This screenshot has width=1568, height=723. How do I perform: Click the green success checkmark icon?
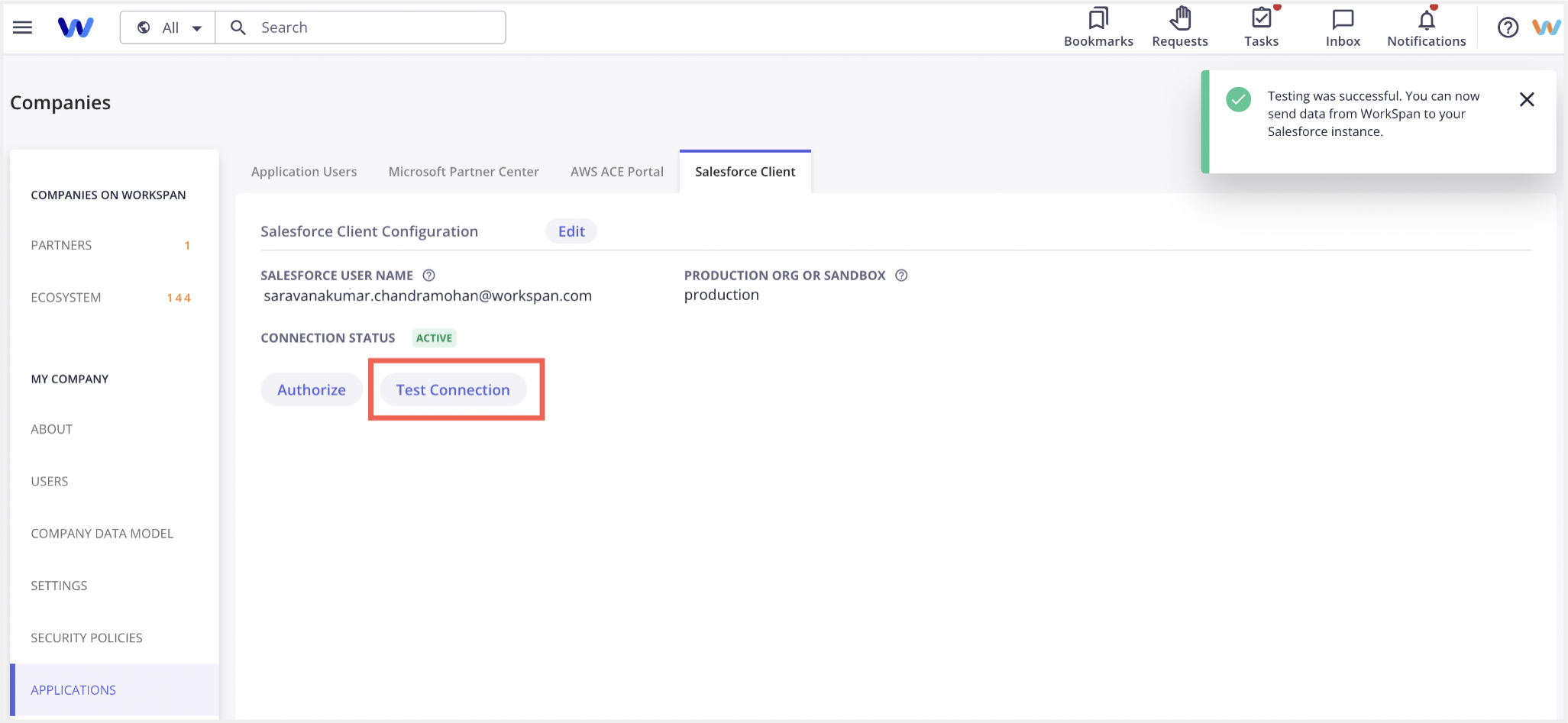(x=1238, y=99)
